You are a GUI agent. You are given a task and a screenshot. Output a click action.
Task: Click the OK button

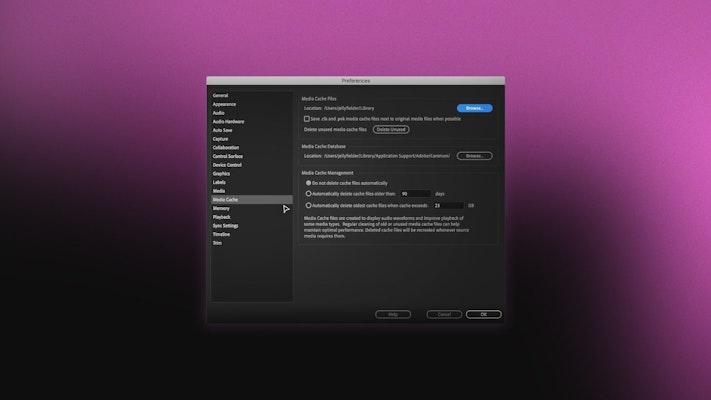pos(483,314)
